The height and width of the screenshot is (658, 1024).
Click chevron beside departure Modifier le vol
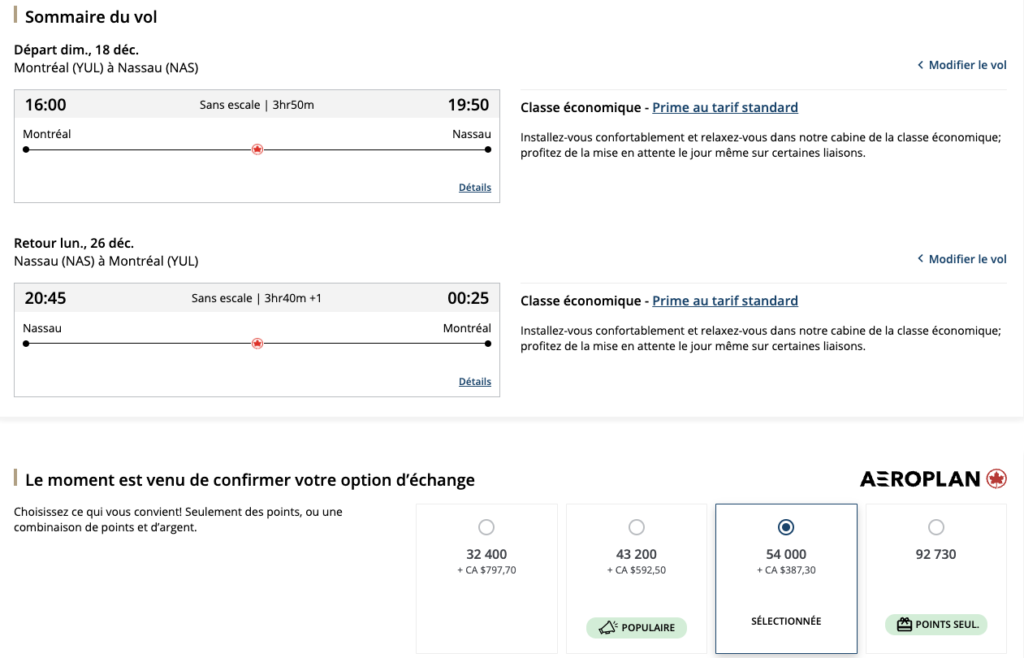coord(920,65)
